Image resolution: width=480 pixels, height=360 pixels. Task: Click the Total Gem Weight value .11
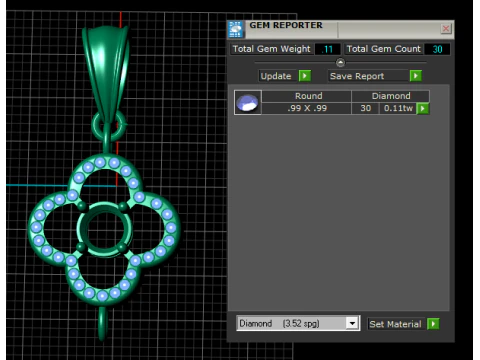pos(327,49)
